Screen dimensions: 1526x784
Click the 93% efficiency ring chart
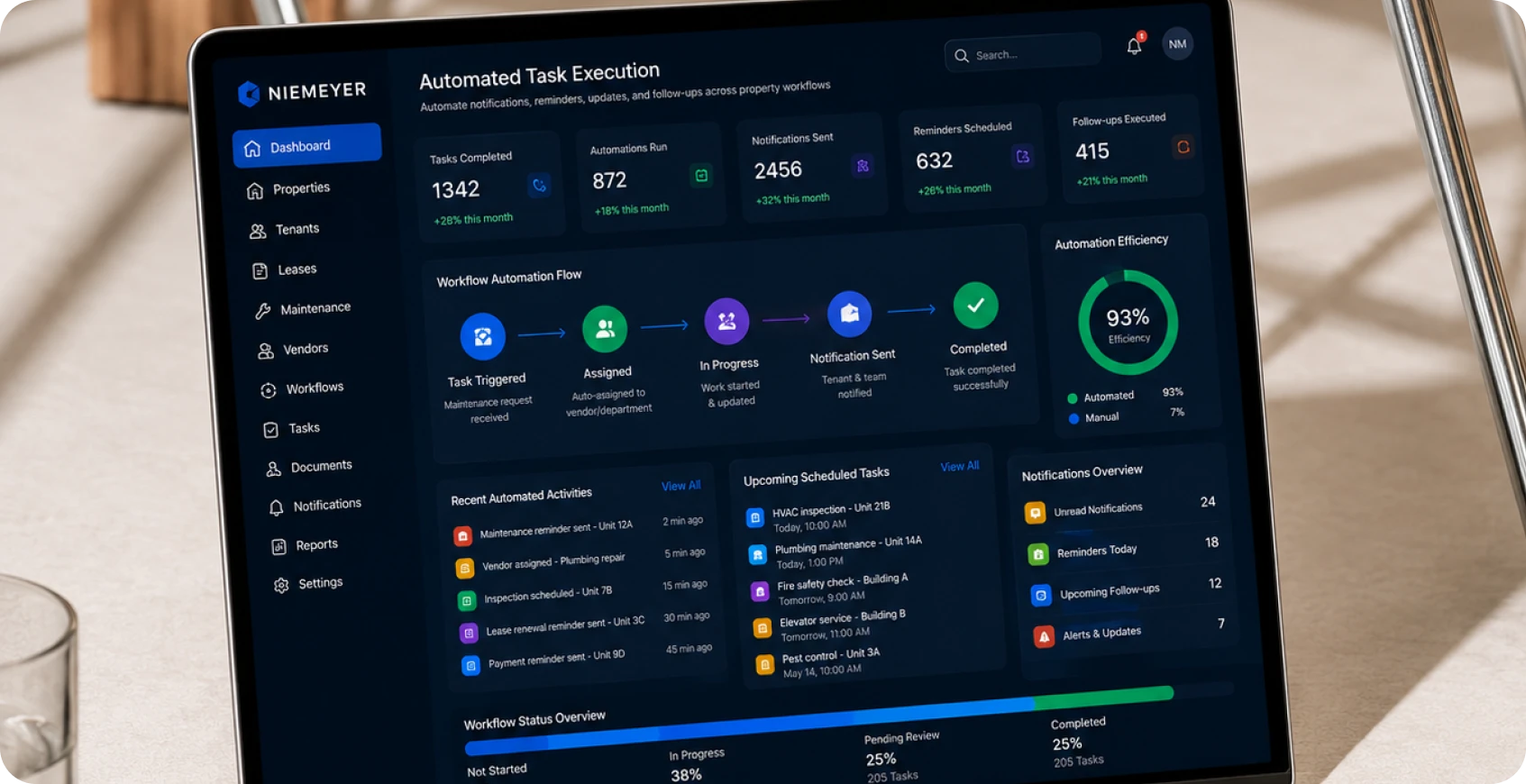(1128, 323)
